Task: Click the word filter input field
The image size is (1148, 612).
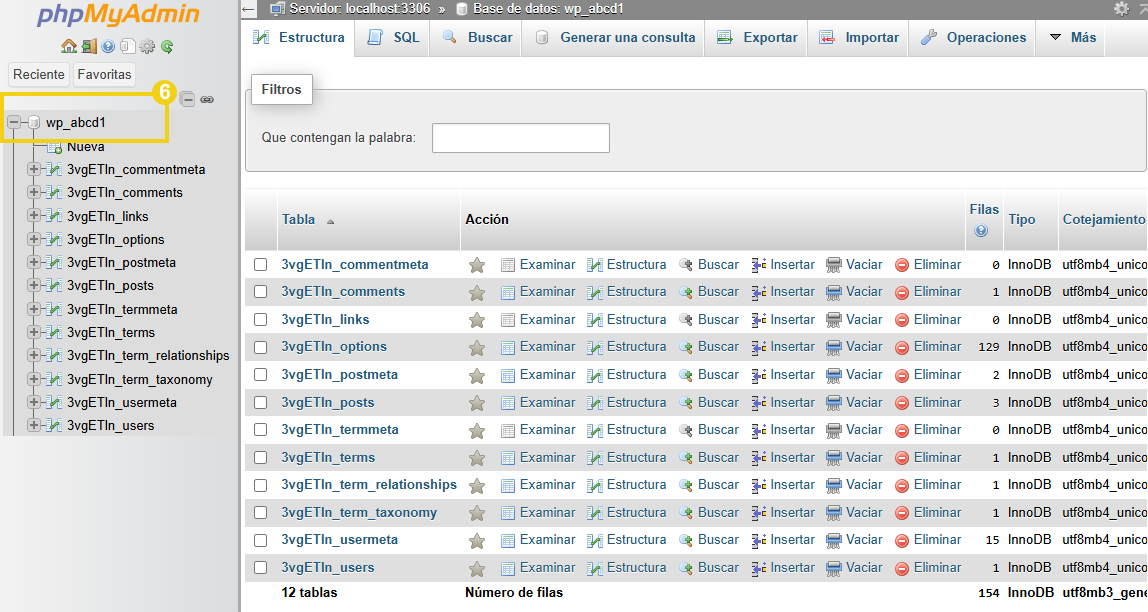Action: click(520, 138)
